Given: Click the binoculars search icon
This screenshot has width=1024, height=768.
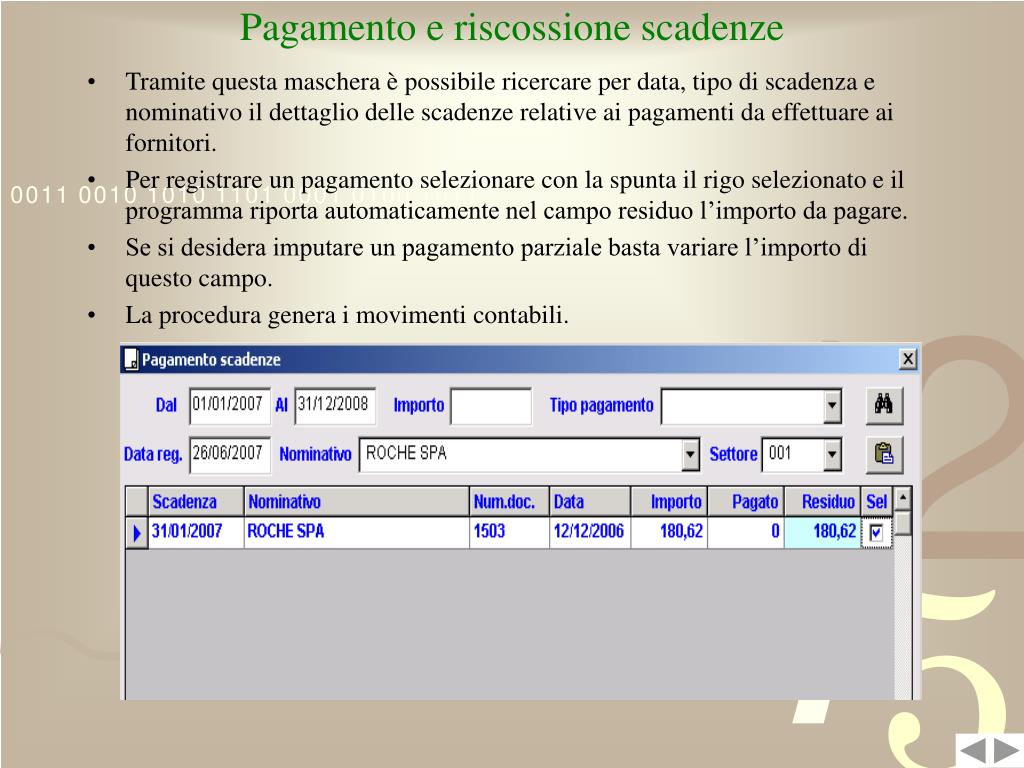Looking at the screenshot, I should [884, 405].
